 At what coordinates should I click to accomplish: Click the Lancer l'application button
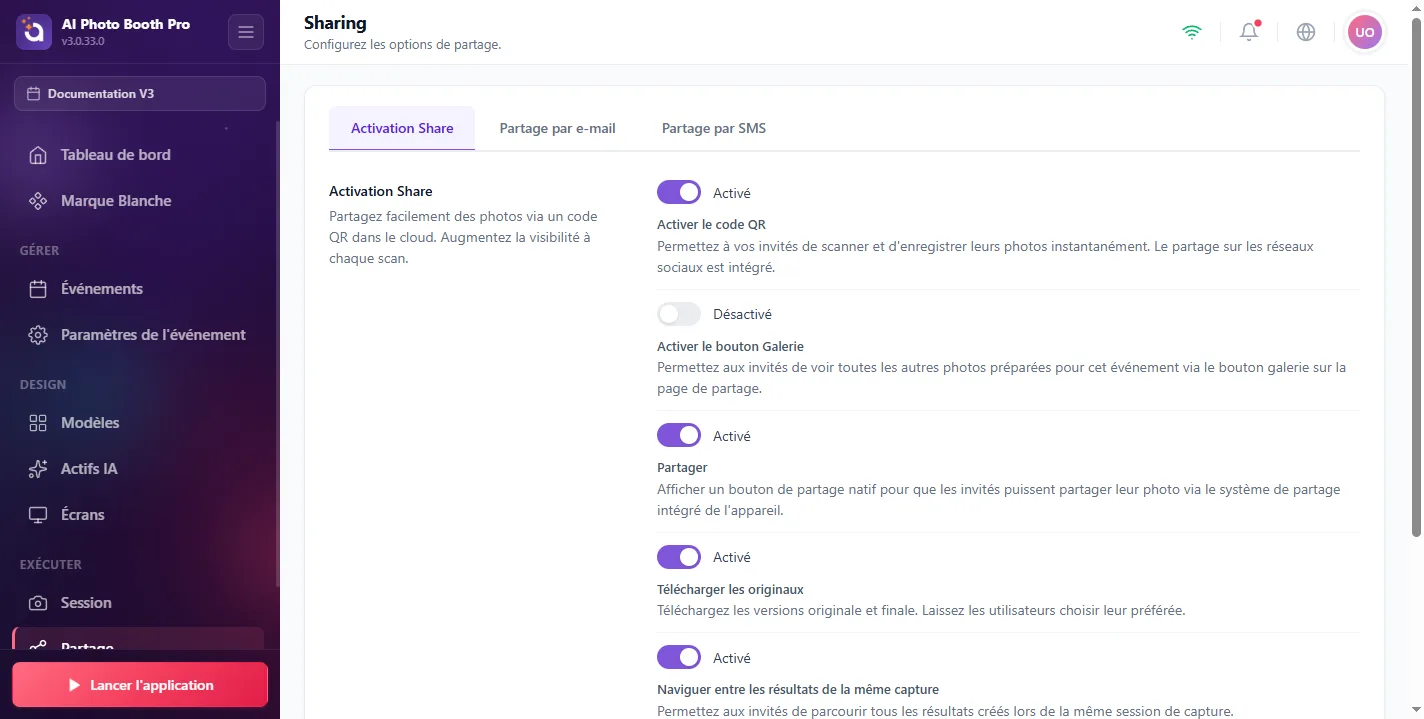140,686
